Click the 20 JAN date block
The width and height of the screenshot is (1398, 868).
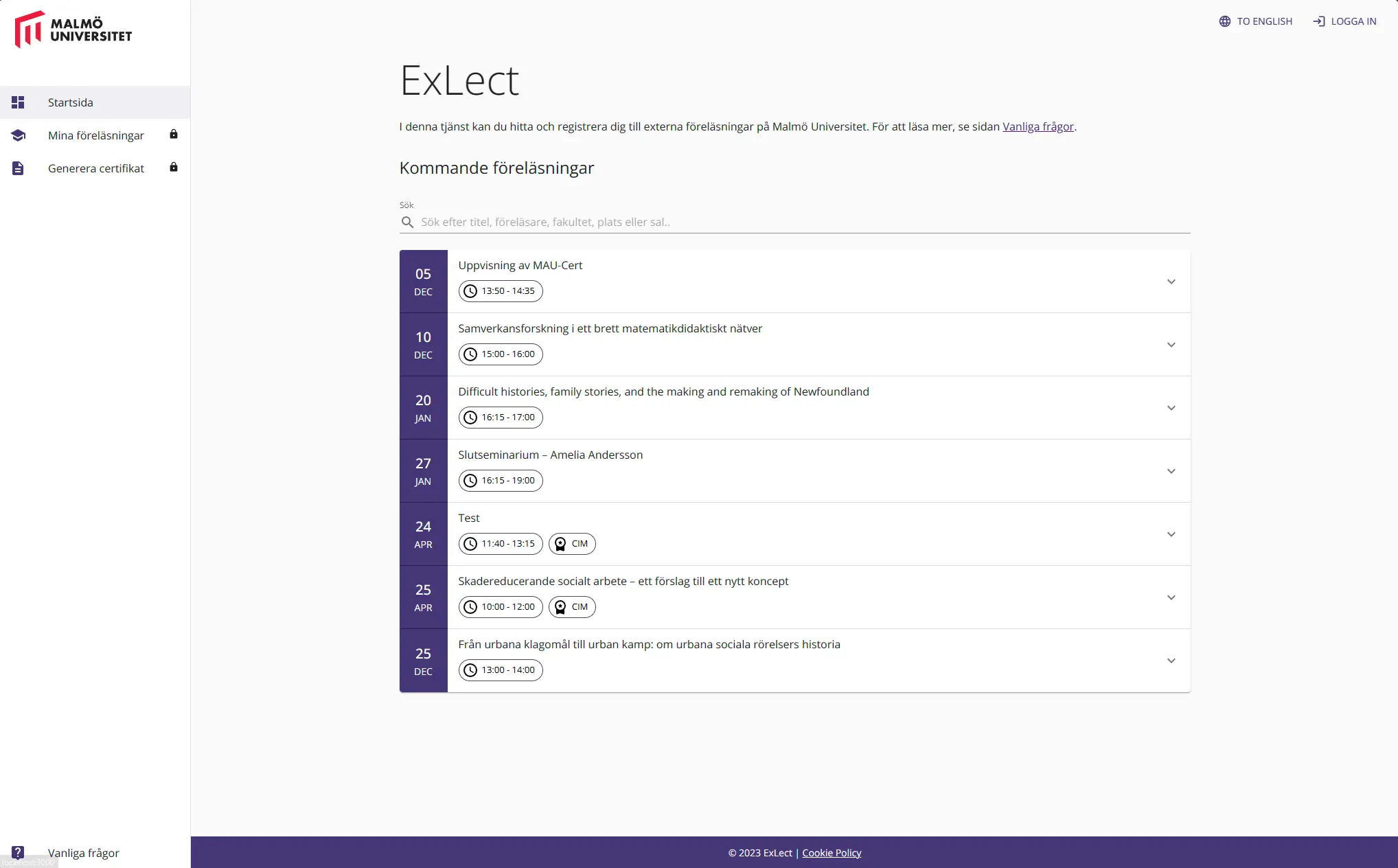424,408
